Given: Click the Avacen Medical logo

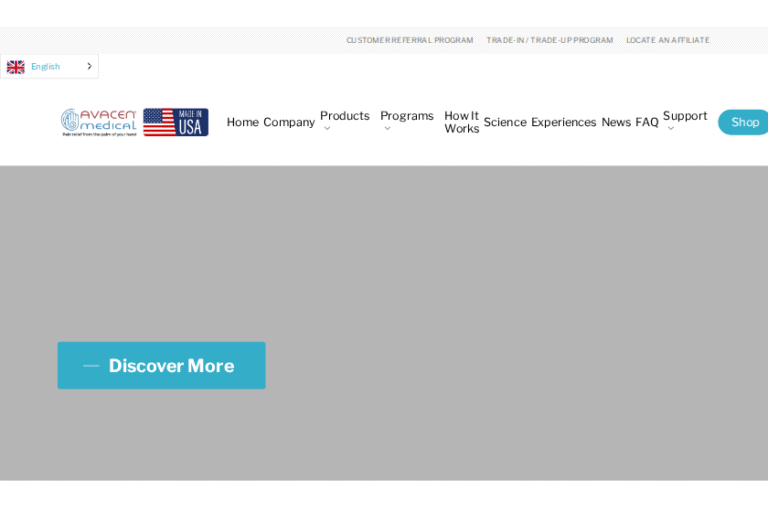Looking at the screenshot, I should tap(98, 122).
